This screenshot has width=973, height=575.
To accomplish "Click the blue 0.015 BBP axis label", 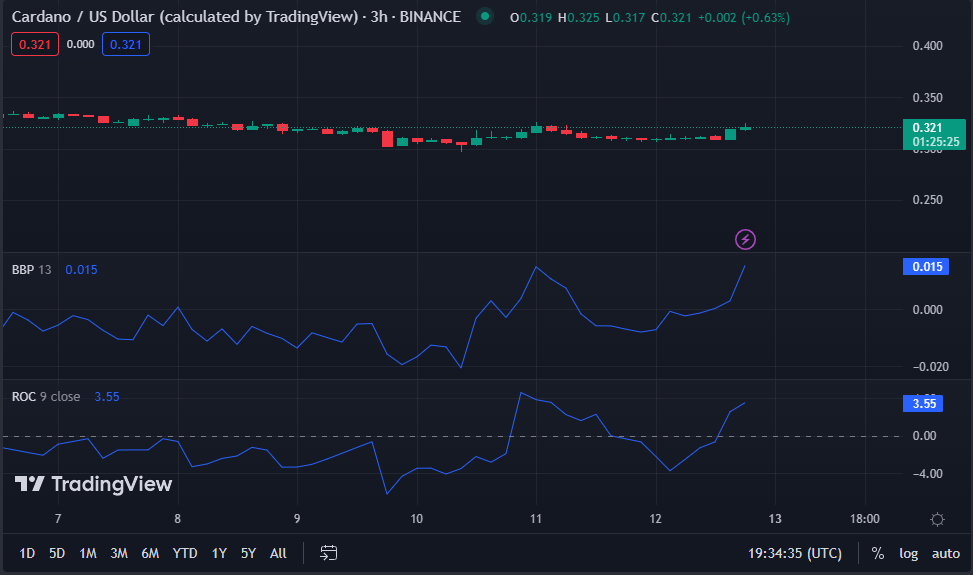I will coord(925,267).
